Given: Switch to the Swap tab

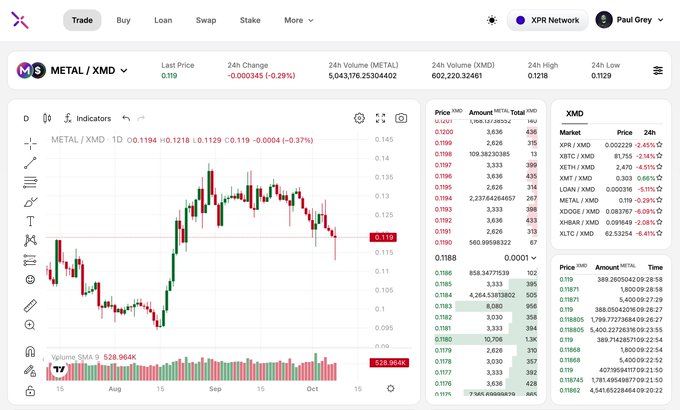Looking at the screenshot, I should point(206,20).
